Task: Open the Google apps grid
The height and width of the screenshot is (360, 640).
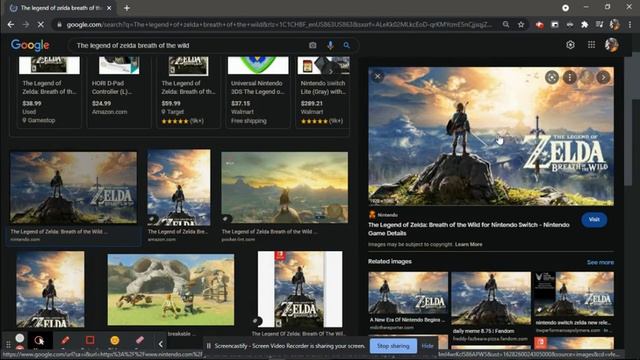Action: [591, 45]
